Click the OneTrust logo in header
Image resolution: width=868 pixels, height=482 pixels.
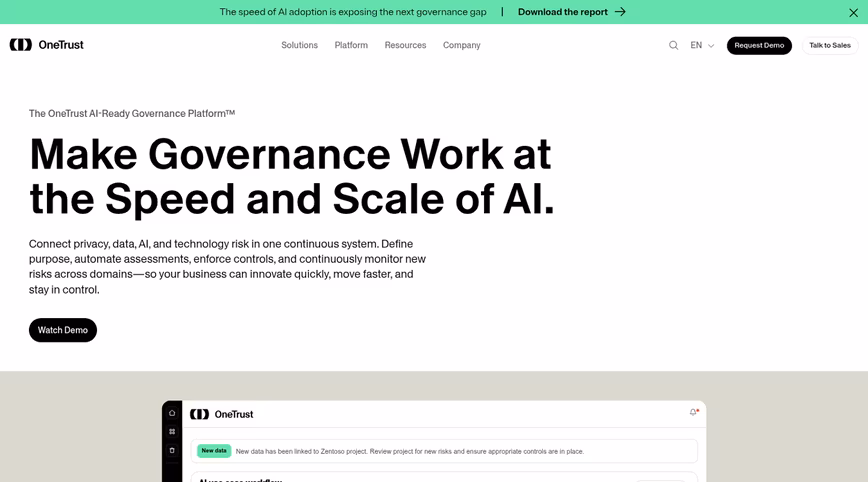click(46, 45)
